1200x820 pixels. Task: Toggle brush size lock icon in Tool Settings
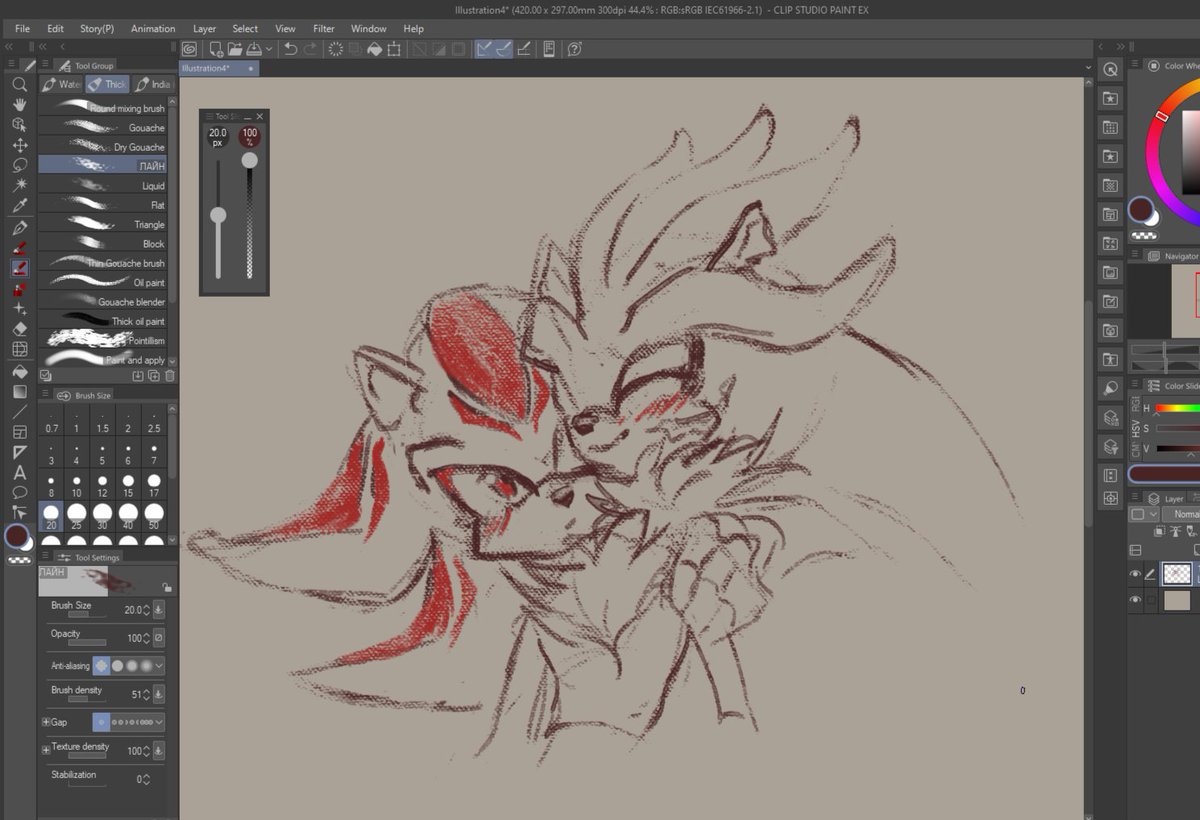pos(165,589)
